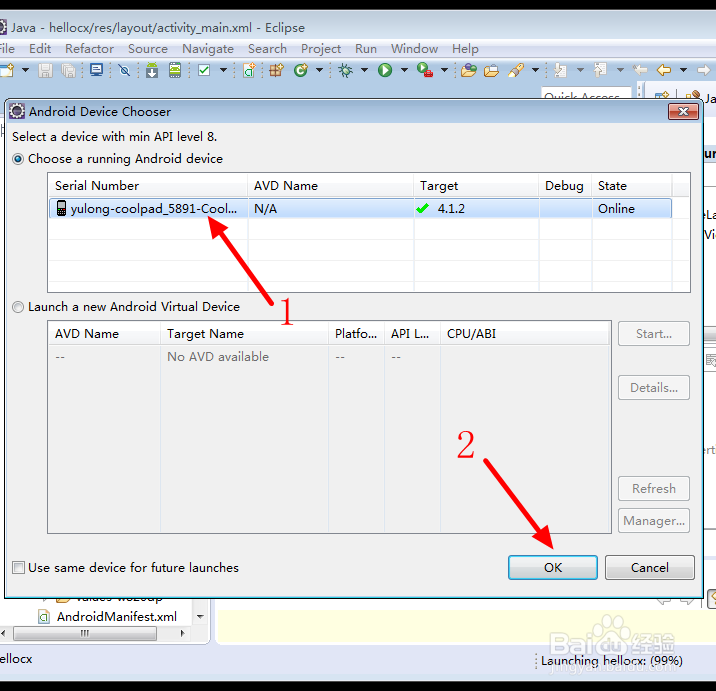The width and height of the screenshot is (716, 691).
Task: Click the Serial Number column header
Action: point(147,185)
